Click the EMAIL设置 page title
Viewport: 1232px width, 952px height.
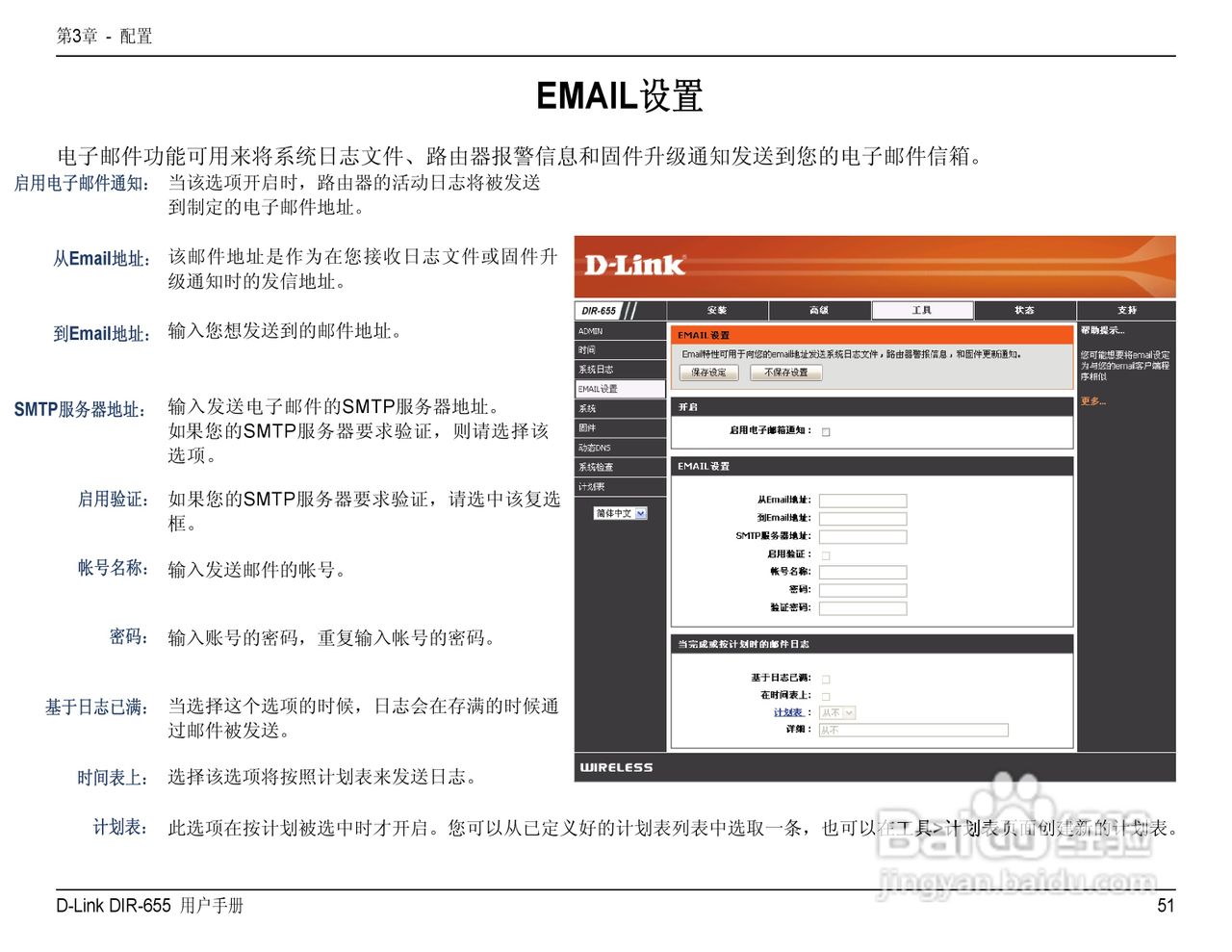[619, 96]
